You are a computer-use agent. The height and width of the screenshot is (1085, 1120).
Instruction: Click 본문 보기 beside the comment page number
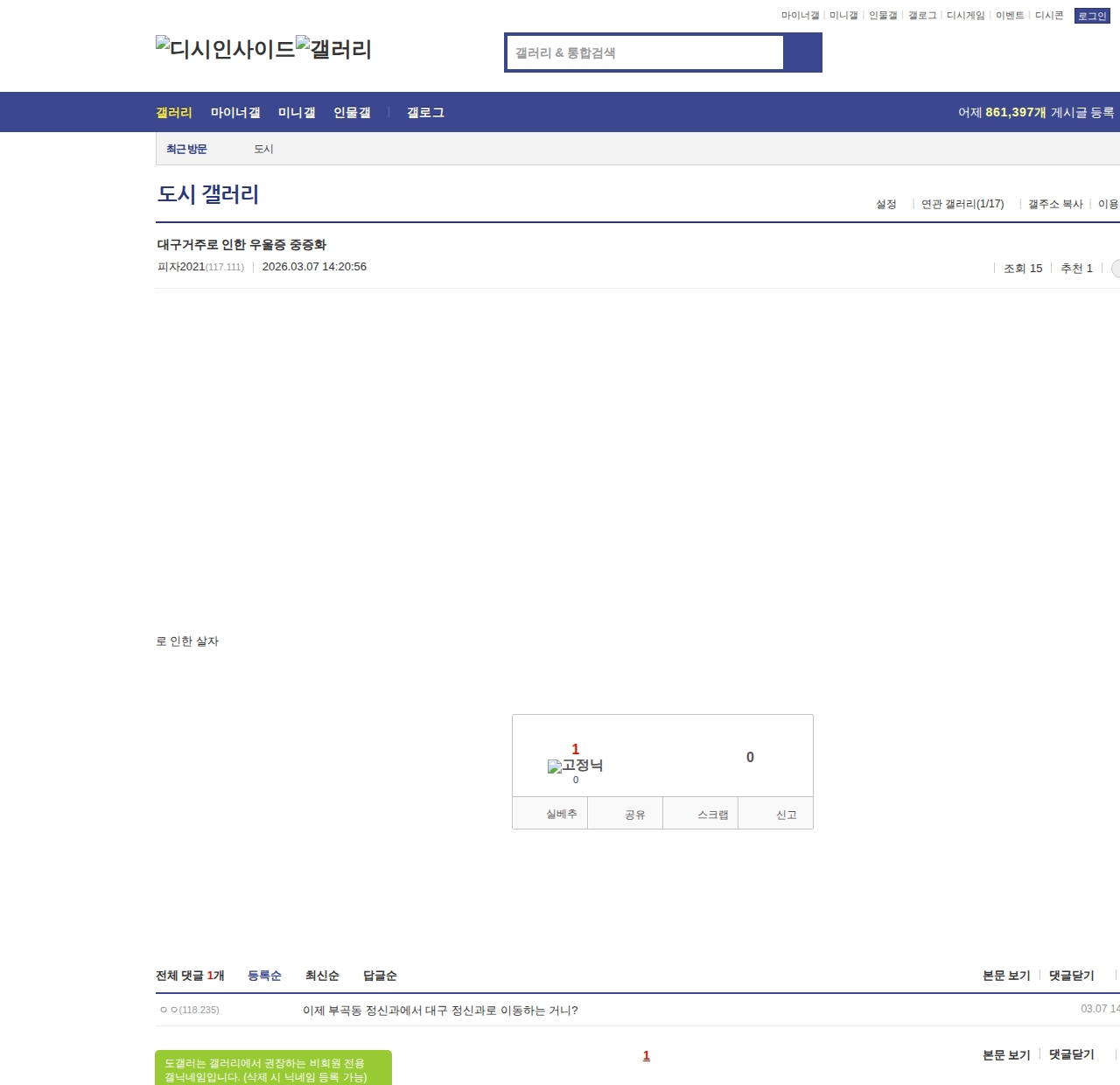tap(1006, 1055)
